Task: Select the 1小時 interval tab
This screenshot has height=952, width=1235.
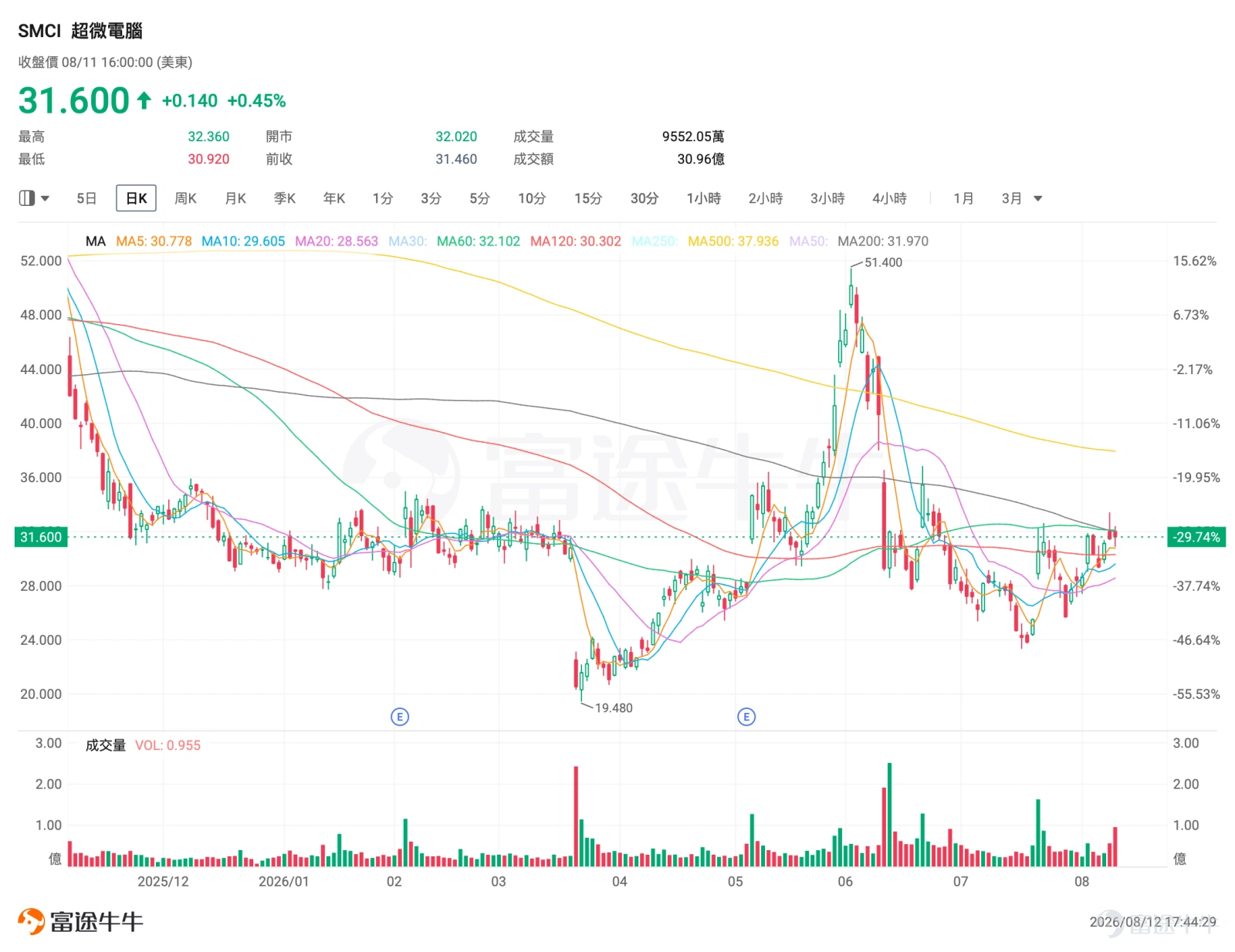Action: (704, 198)
